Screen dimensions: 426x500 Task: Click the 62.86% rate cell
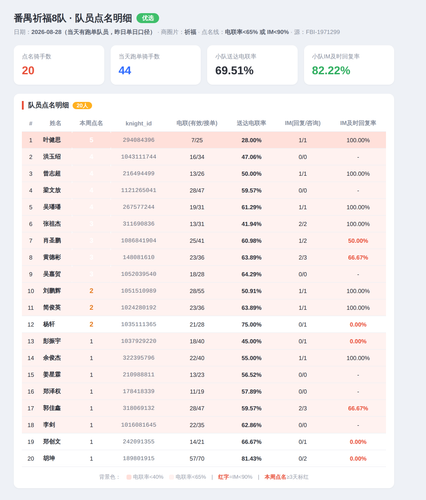tap(251, 425)
